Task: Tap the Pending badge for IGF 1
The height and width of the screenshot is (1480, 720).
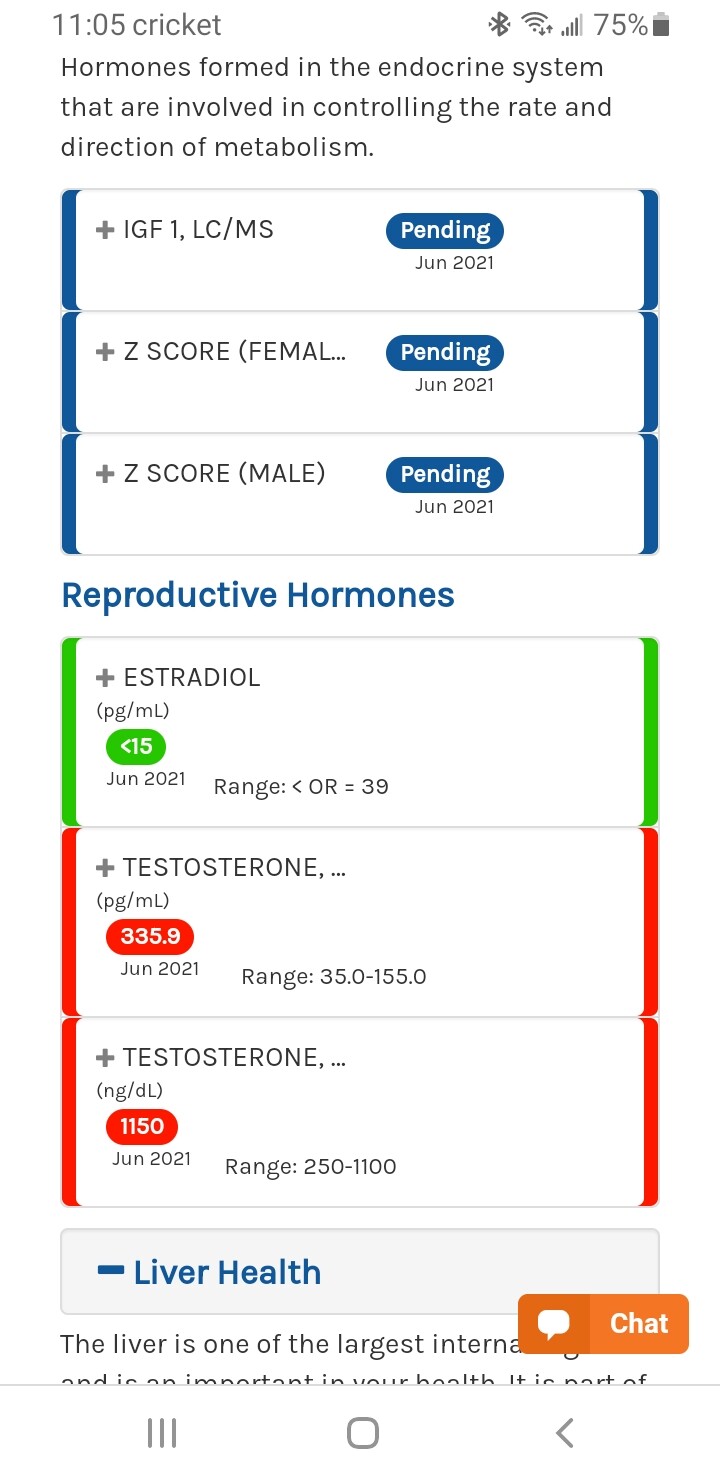Action: (445, 230)
